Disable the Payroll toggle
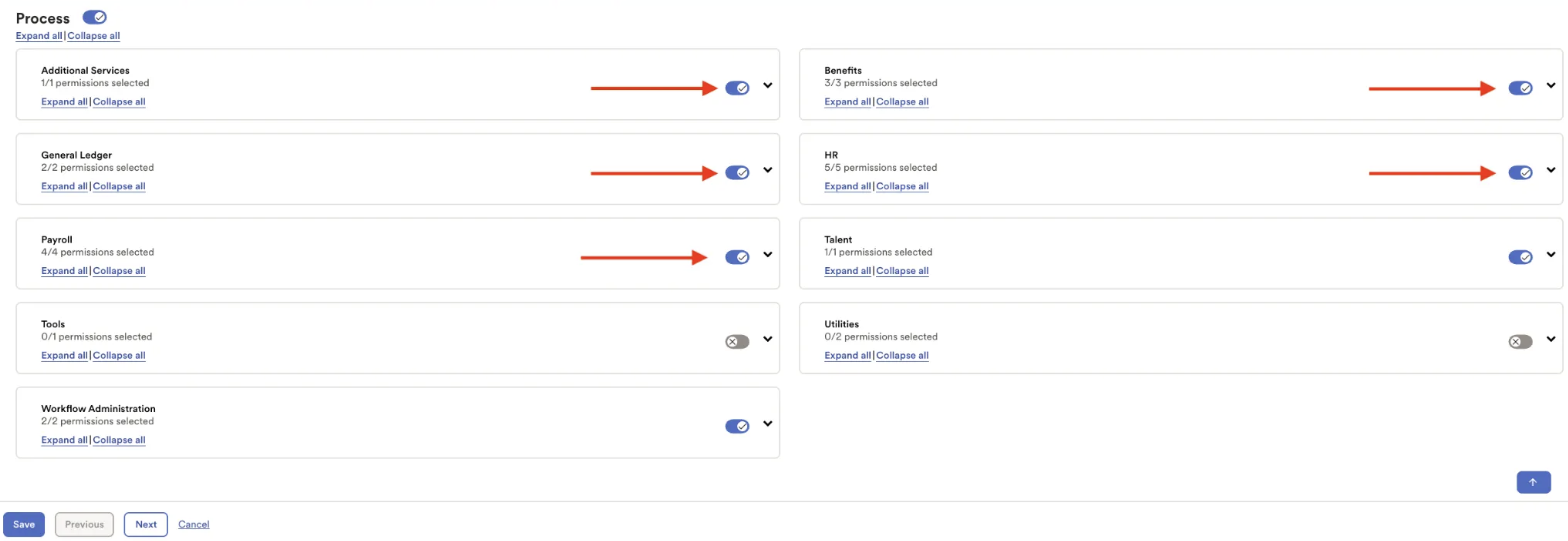Image resolution: width=1568 pixels, height=541 pixels. coord(737,257)
